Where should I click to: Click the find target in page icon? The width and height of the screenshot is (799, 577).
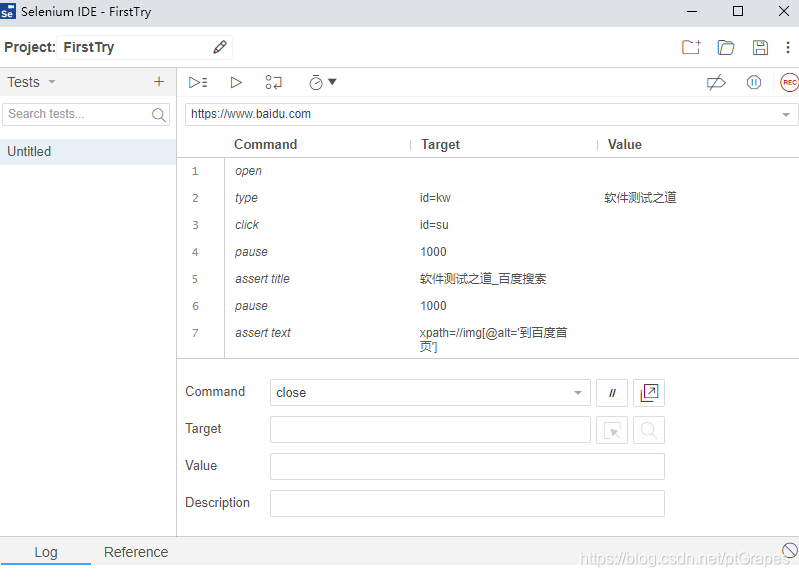point(649,430)
